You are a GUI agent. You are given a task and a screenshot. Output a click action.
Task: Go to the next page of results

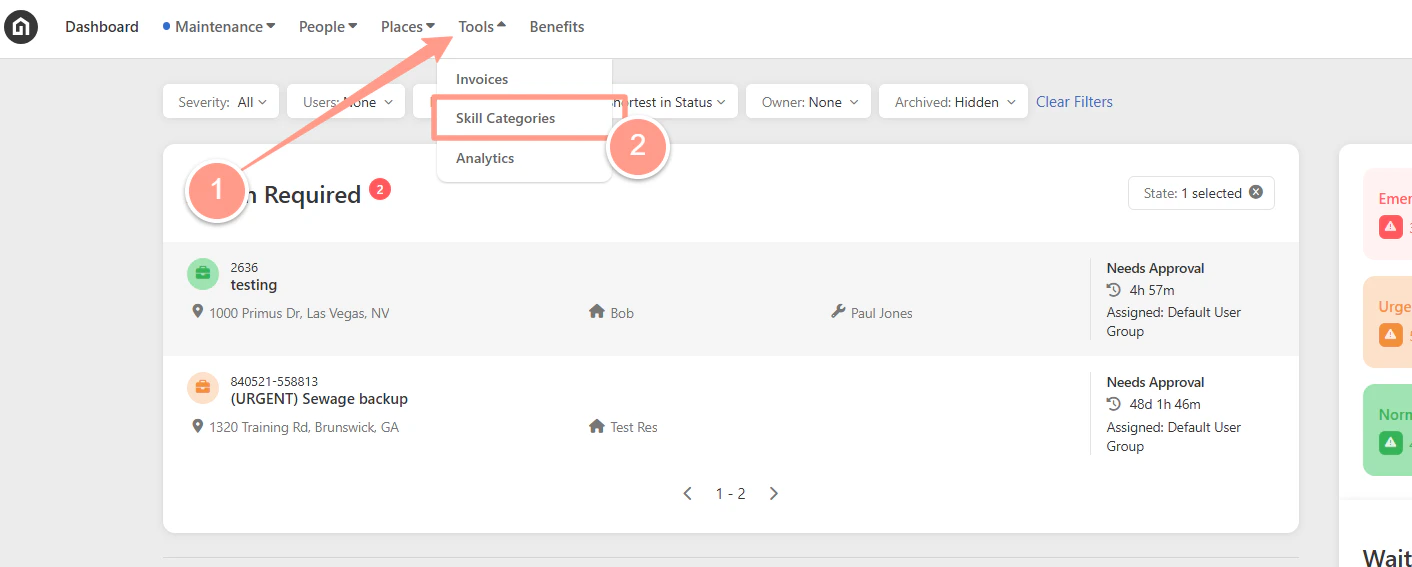click(773, 493)
